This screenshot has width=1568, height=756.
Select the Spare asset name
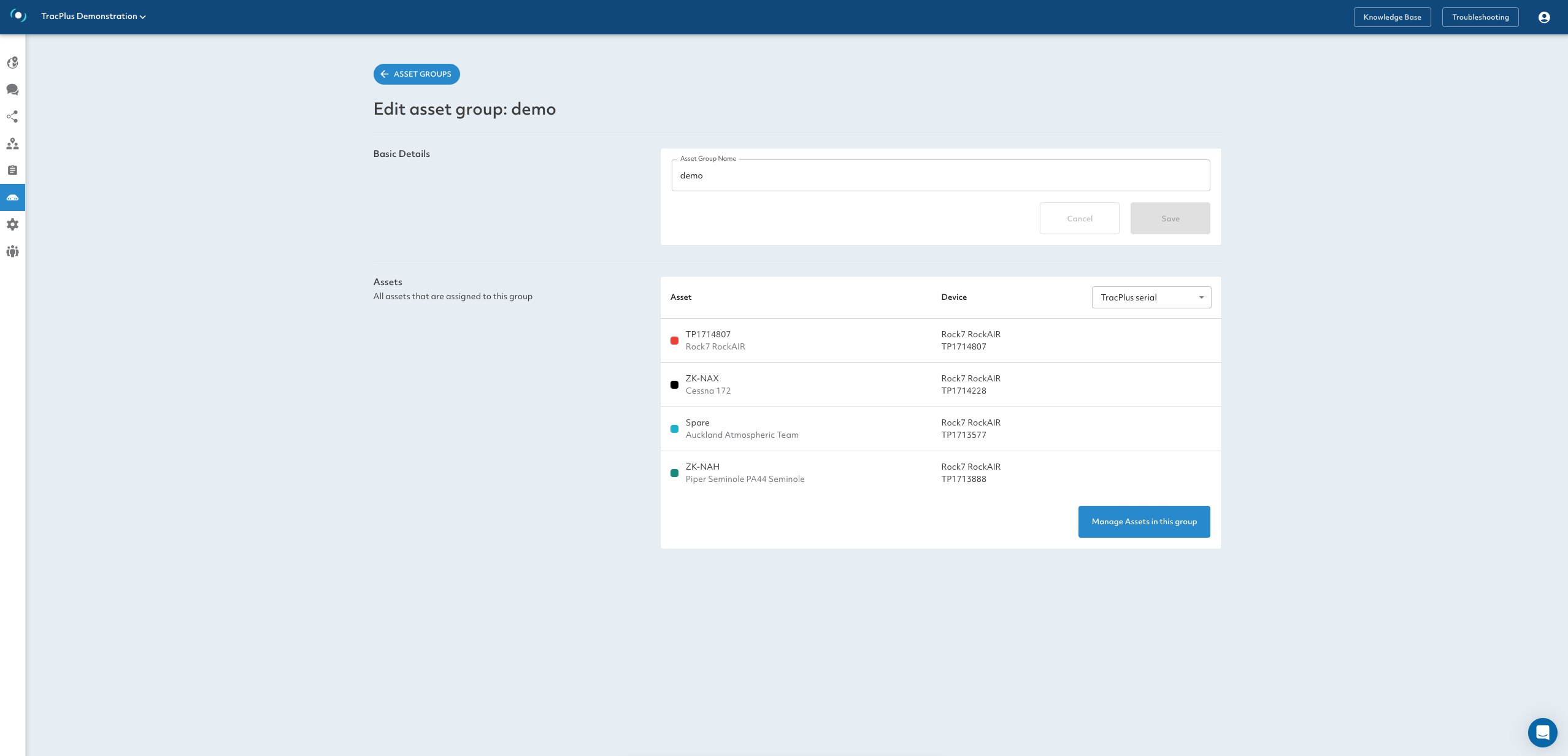click(x=698, y=422)
